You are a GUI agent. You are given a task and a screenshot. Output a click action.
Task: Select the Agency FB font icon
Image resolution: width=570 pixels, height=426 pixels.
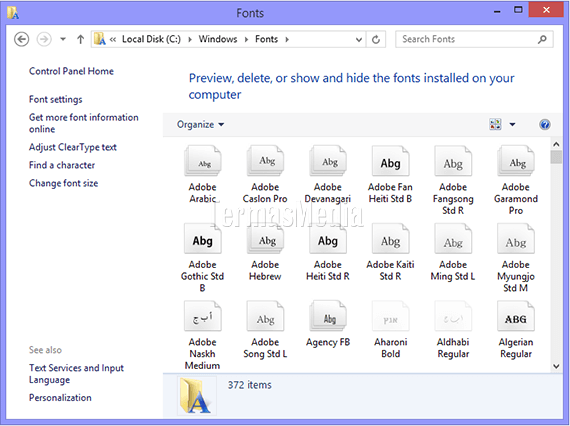tap(328, 316)
